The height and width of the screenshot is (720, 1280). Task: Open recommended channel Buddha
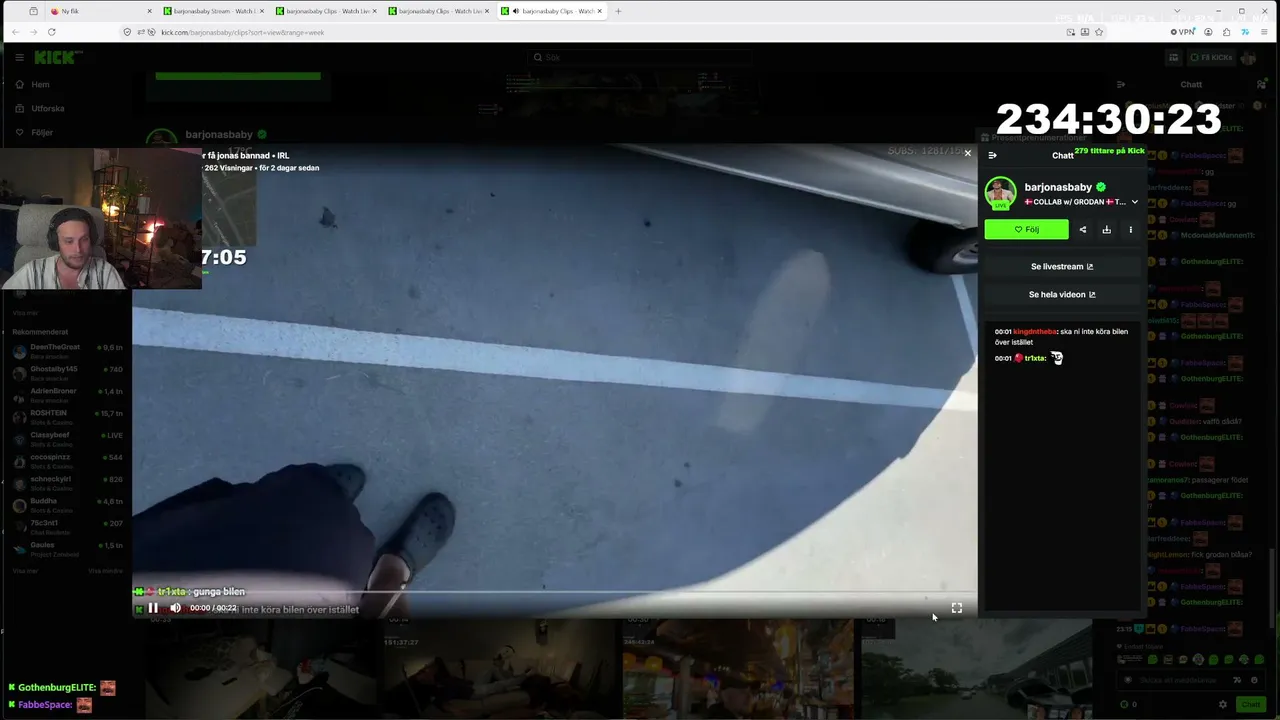(x=66, y=504)
